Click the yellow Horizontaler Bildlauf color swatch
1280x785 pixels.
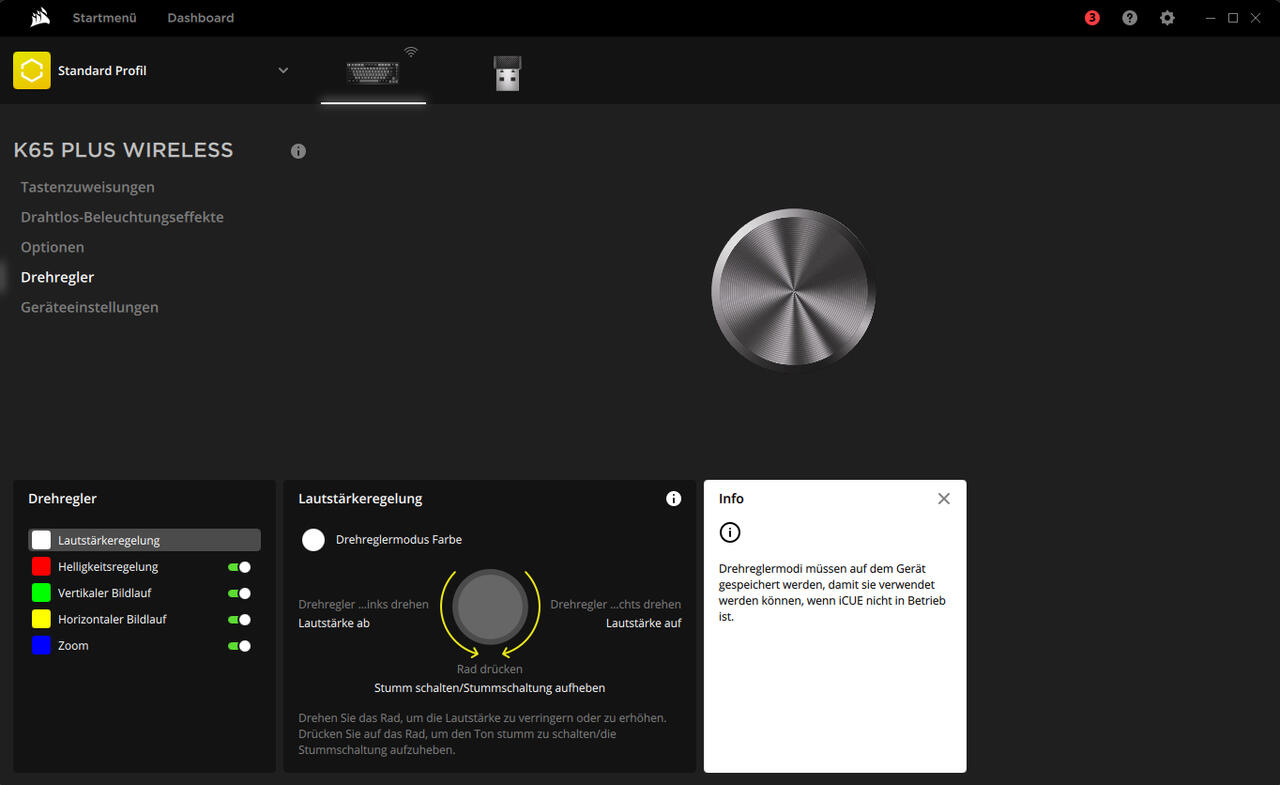[x=41, y=619]
